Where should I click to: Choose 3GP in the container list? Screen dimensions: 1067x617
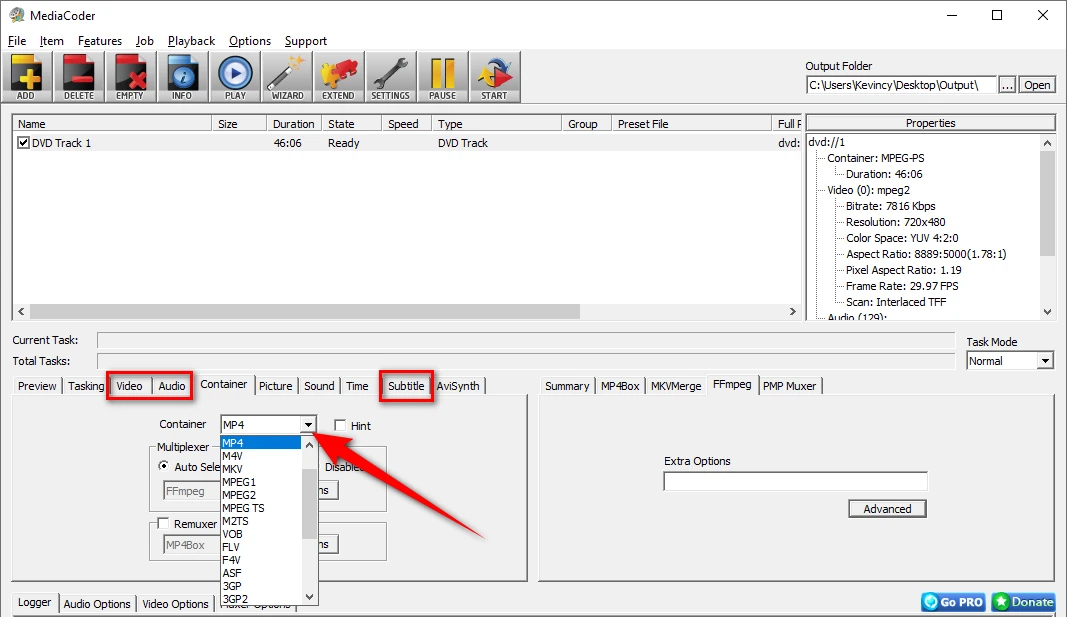pyautogui.click(x=261, y=586)
